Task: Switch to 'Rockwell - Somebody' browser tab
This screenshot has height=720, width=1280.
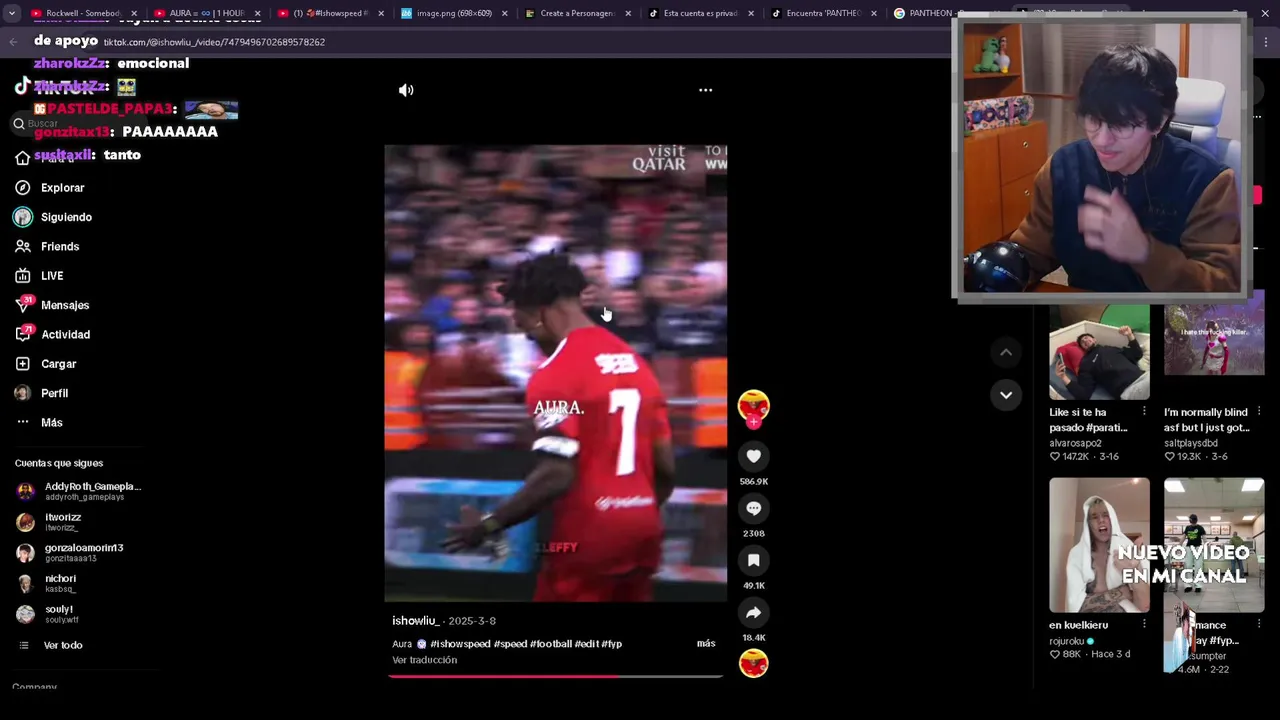Action: click(83, 14)
